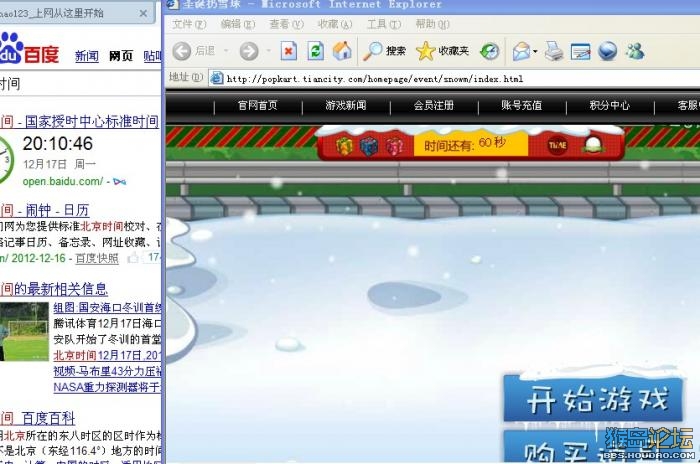Stop page loading with red X icon
Screen dimensions: 700x464
(x=288, y=51)
